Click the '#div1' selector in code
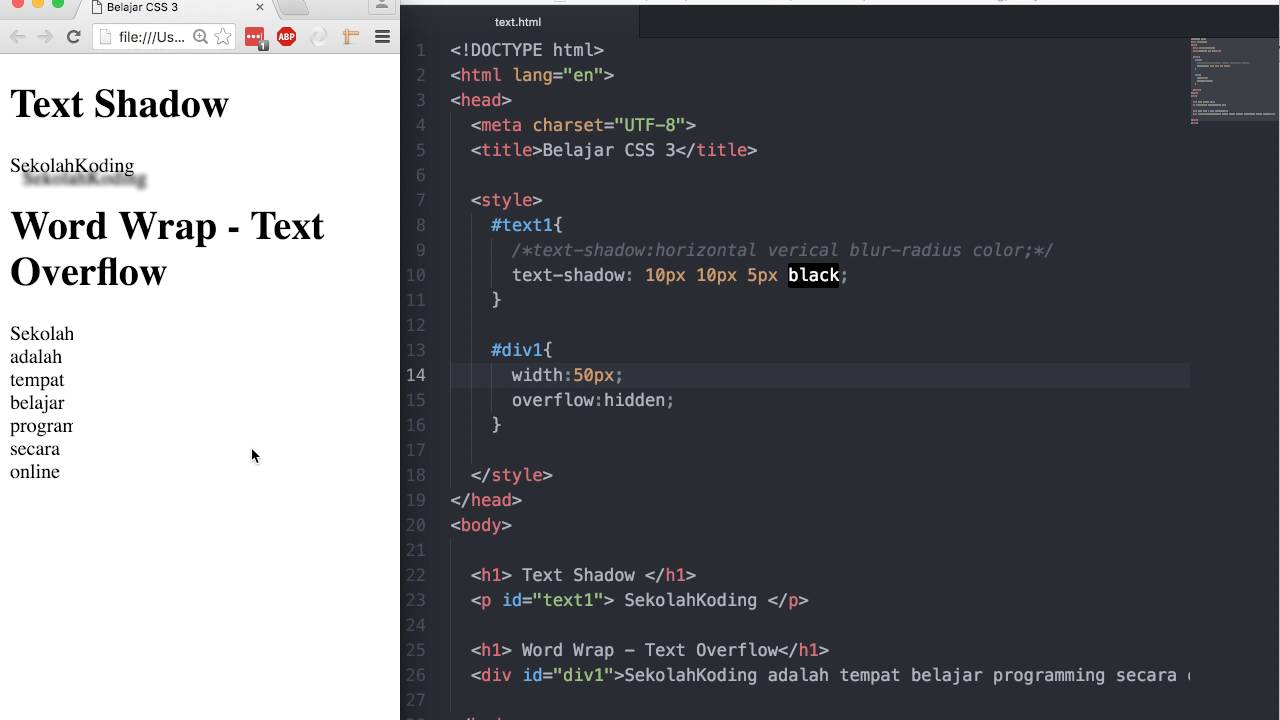Viewport: 1280px width, 720px height. (517, 350)
